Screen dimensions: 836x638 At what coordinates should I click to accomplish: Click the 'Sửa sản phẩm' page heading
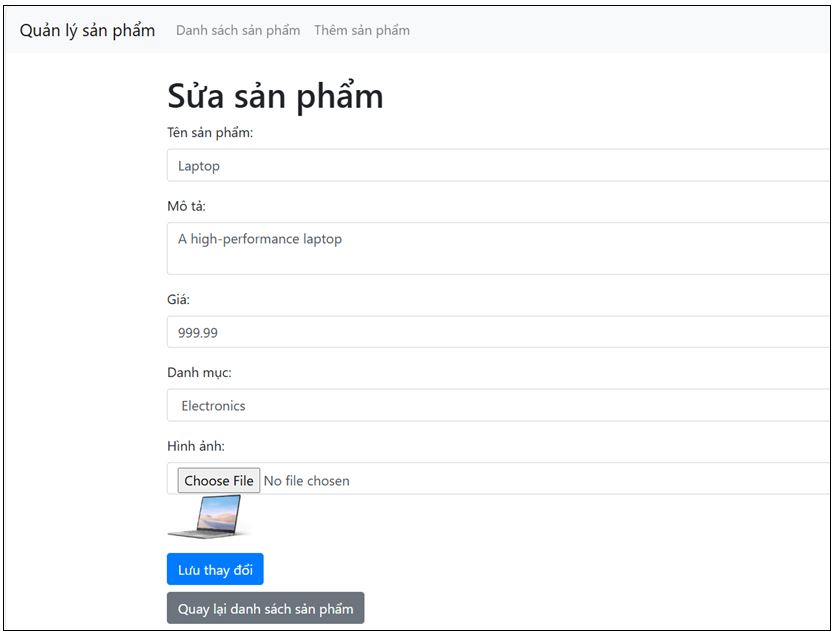coord(275,96)
